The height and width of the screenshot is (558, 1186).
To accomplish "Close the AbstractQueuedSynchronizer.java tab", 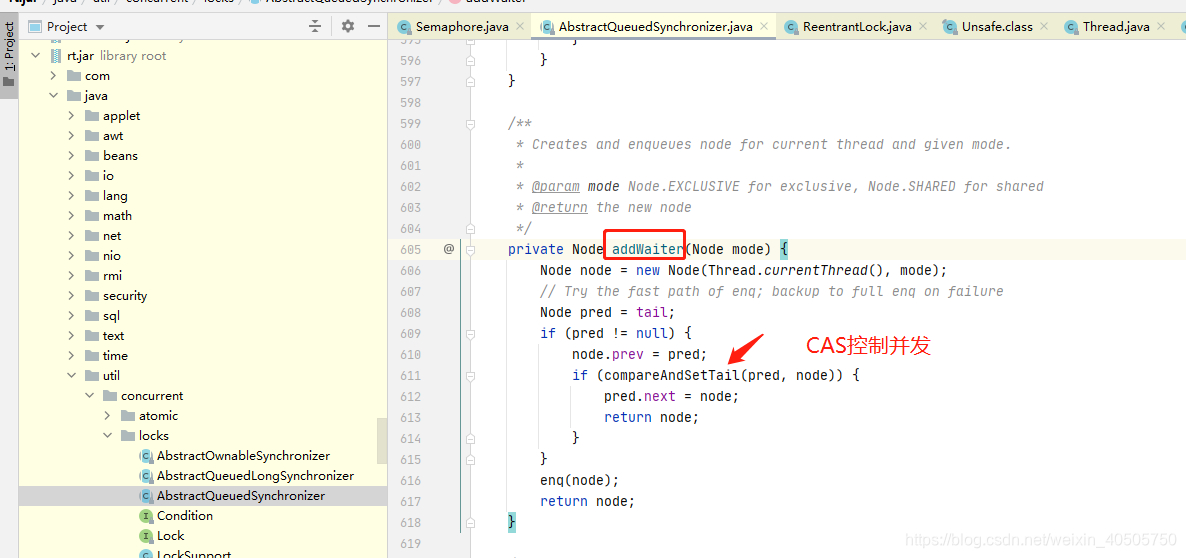I will coord(764,26).
